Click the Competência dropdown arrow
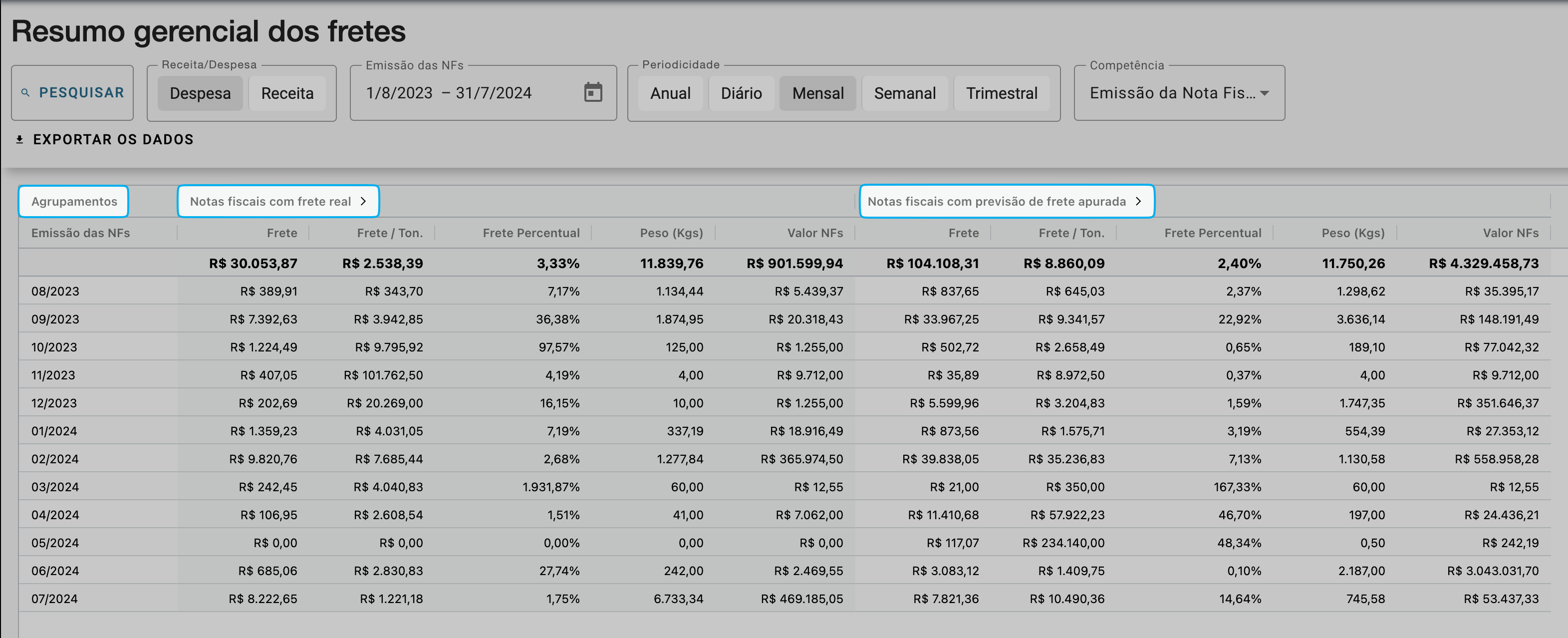The height and width of the screenshot is (638, 1568). click(1265, 93)
